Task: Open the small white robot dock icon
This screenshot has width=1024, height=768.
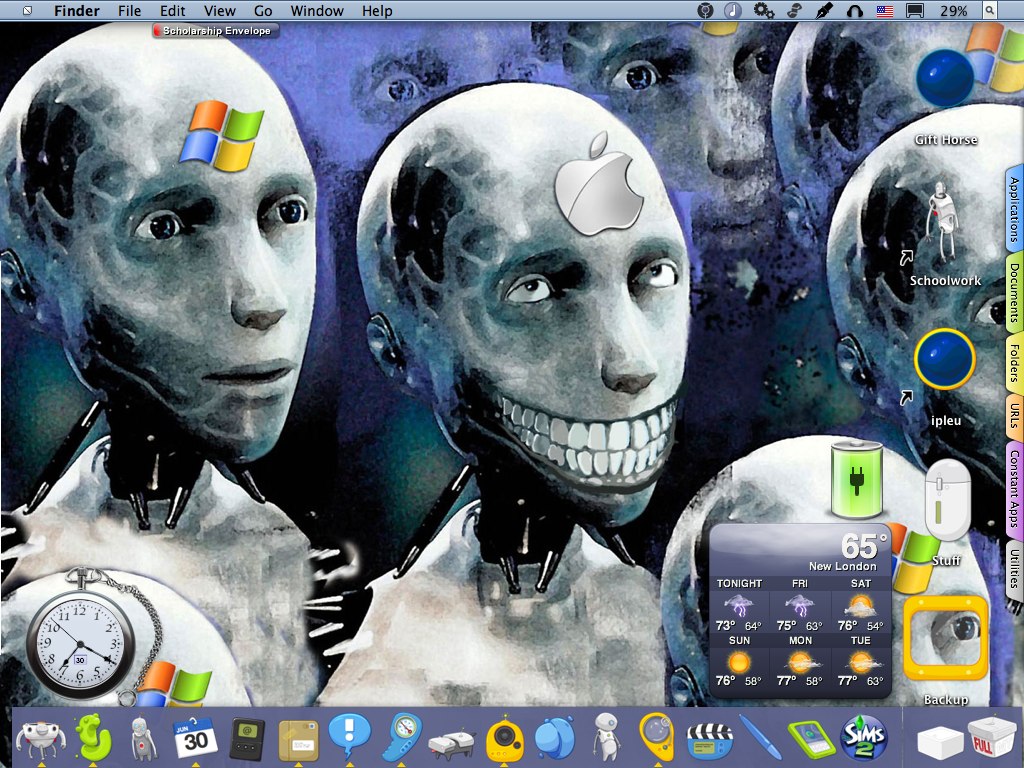Action: 606,737
